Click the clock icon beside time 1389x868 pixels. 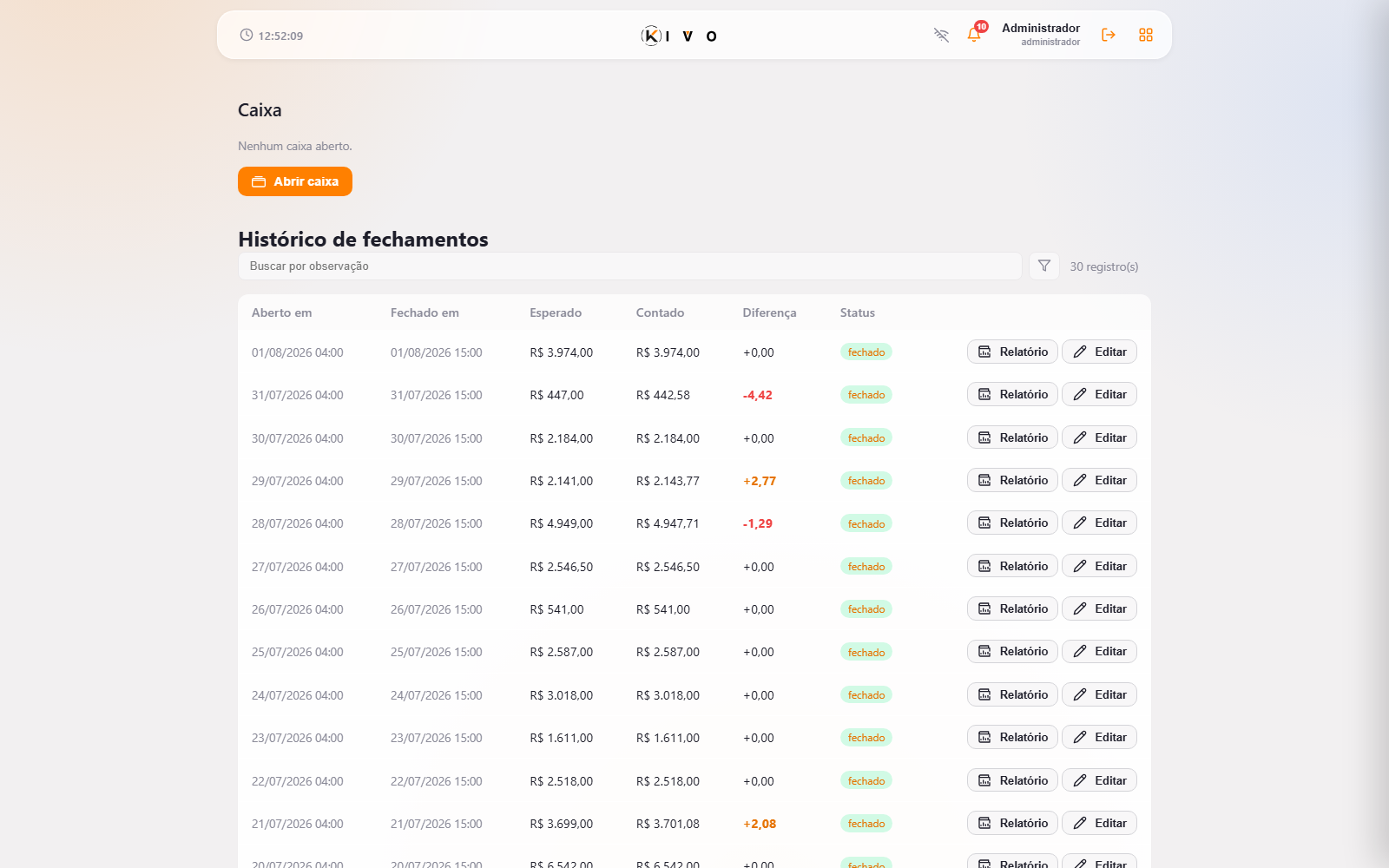[247, 35]
